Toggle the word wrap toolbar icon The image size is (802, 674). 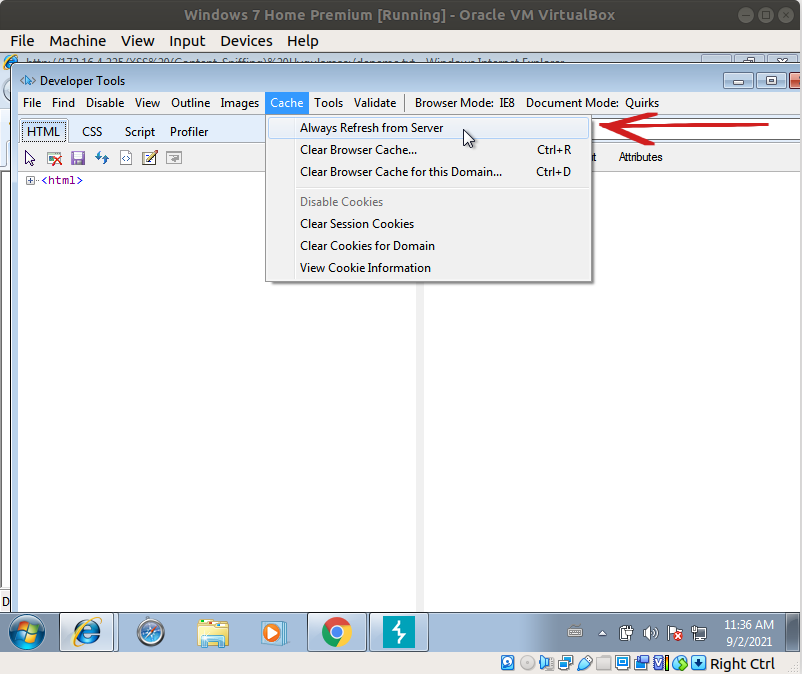point(174,158)
